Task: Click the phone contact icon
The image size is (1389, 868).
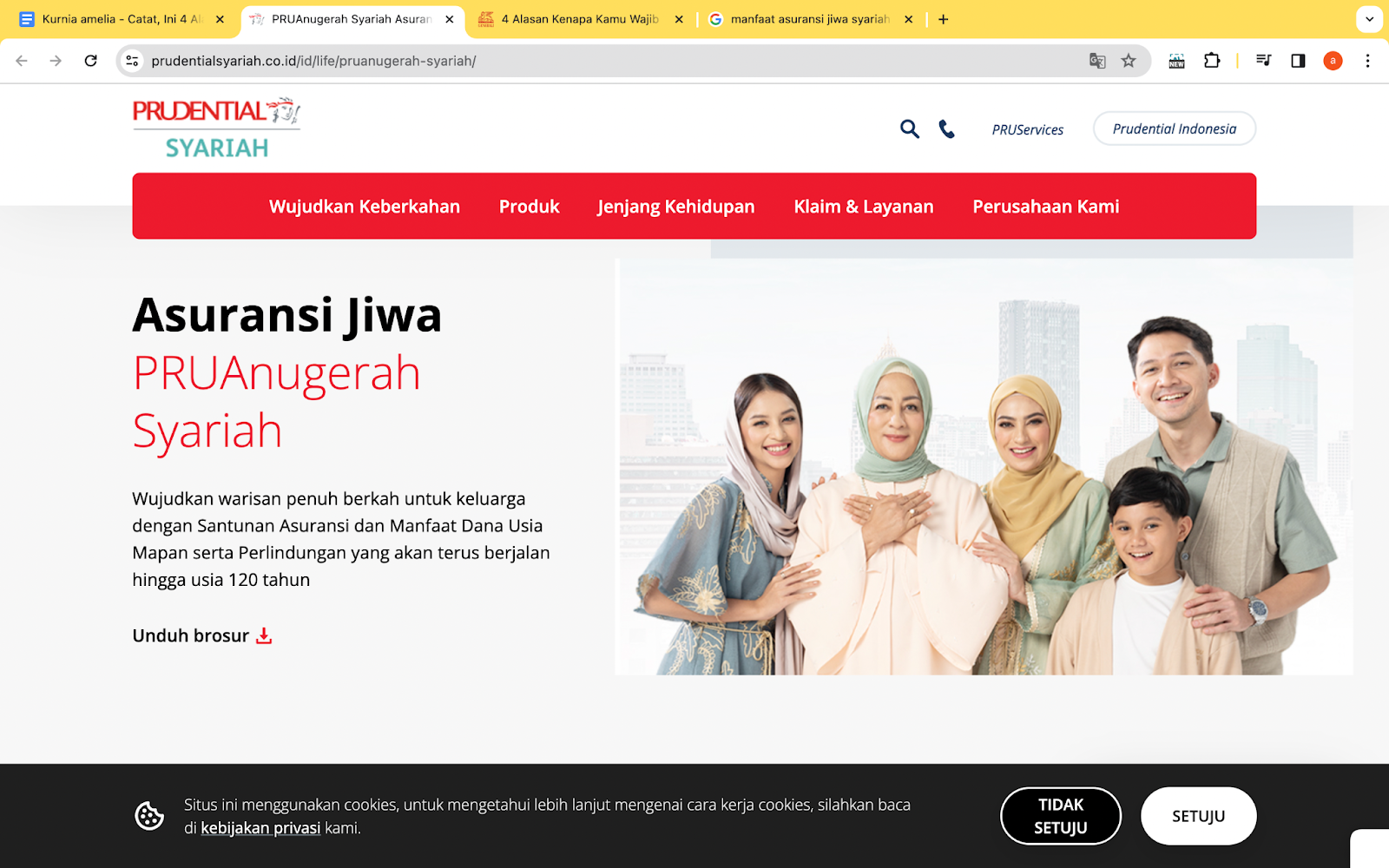Action: coord(947,129)
